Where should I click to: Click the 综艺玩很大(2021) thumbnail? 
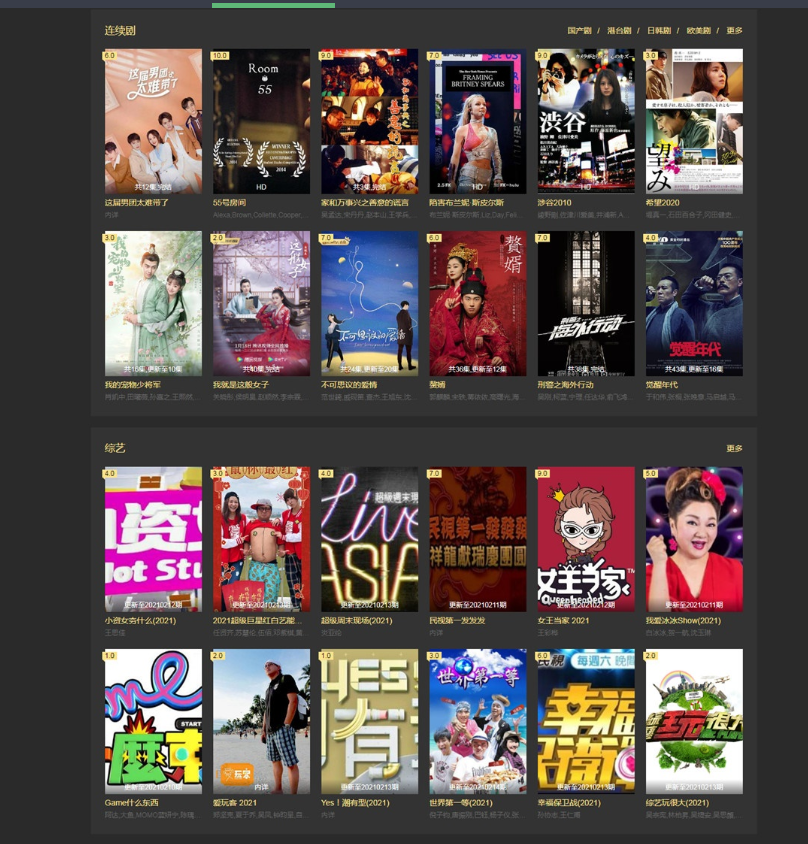coord(694,720)
